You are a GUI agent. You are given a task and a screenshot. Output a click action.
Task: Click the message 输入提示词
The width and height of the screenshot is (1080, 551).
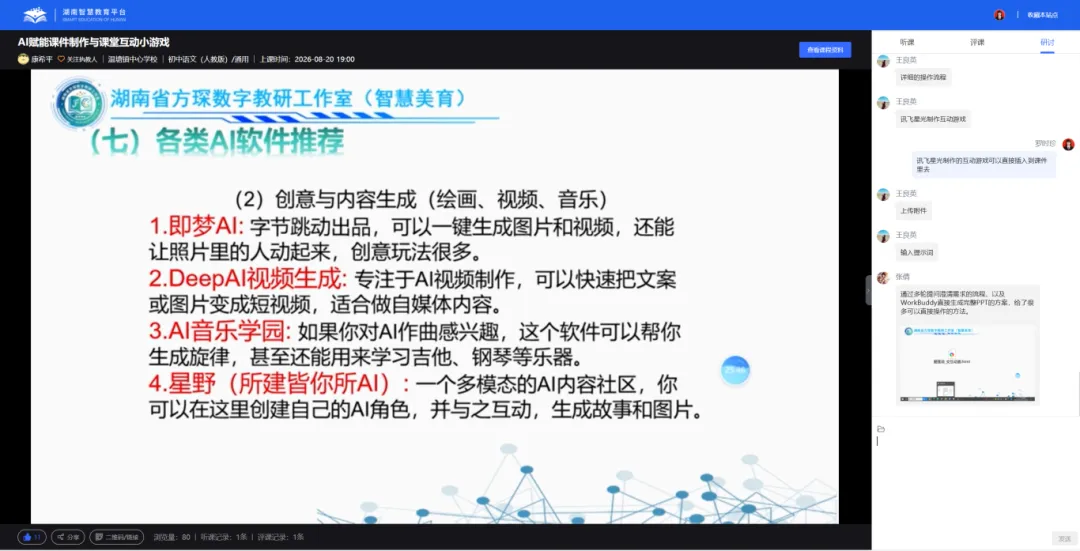coord(916,253)
